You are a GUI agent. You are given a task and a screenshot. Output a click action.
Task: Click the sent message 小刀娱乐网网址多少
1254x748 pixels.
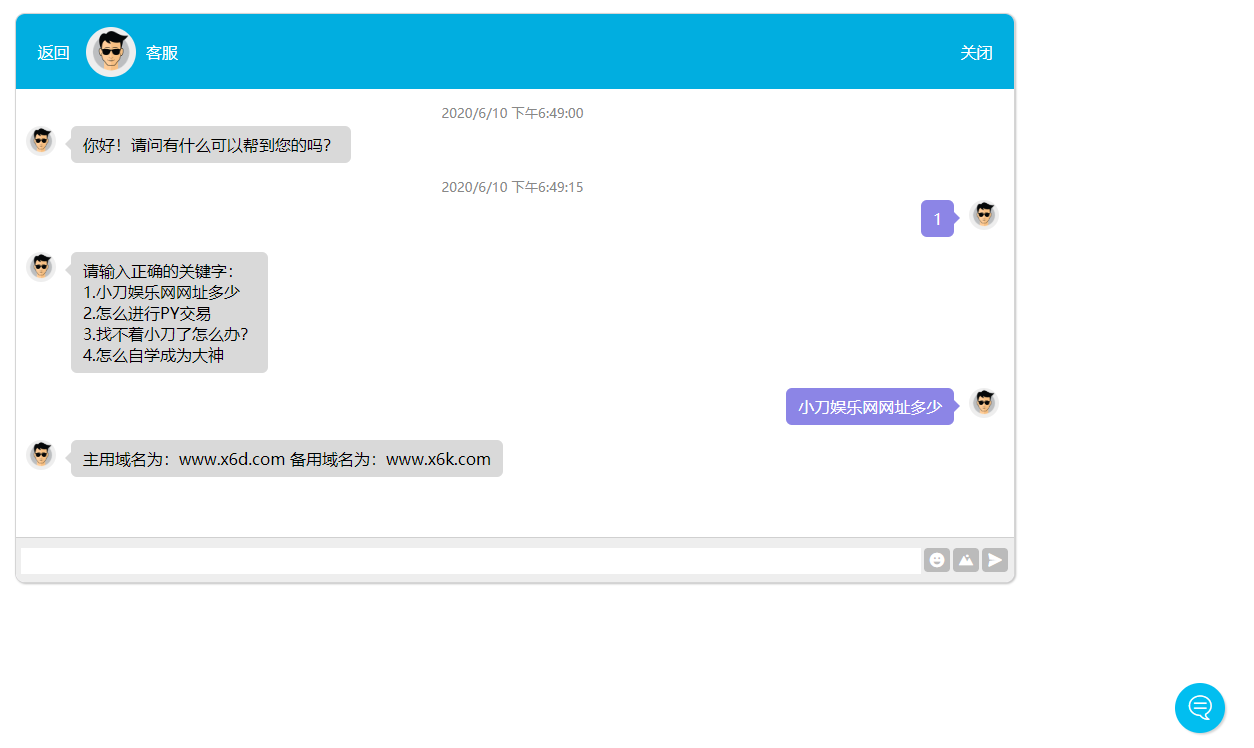click(869, 407)
